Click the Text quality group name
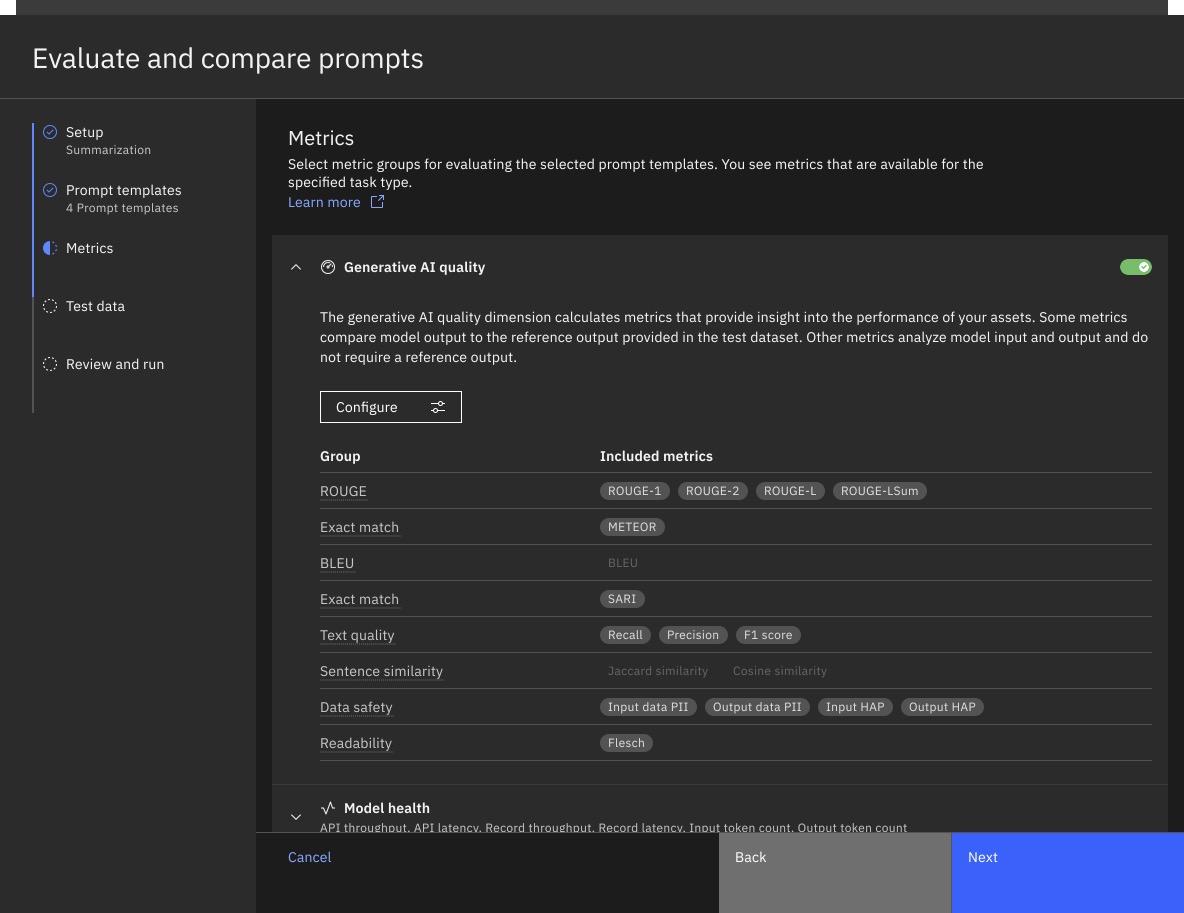Viewport: 1184px width, 913px height. (x=357, y=635)
